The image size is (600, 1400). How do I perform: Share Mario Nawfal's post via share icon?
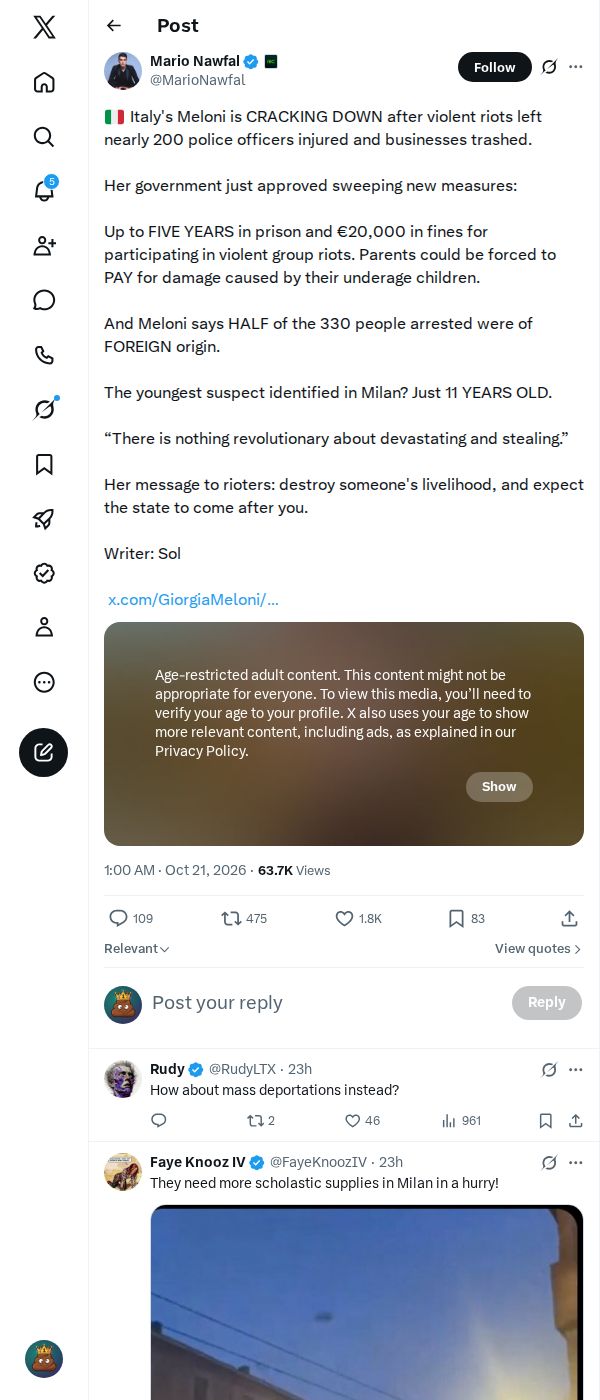569,918
